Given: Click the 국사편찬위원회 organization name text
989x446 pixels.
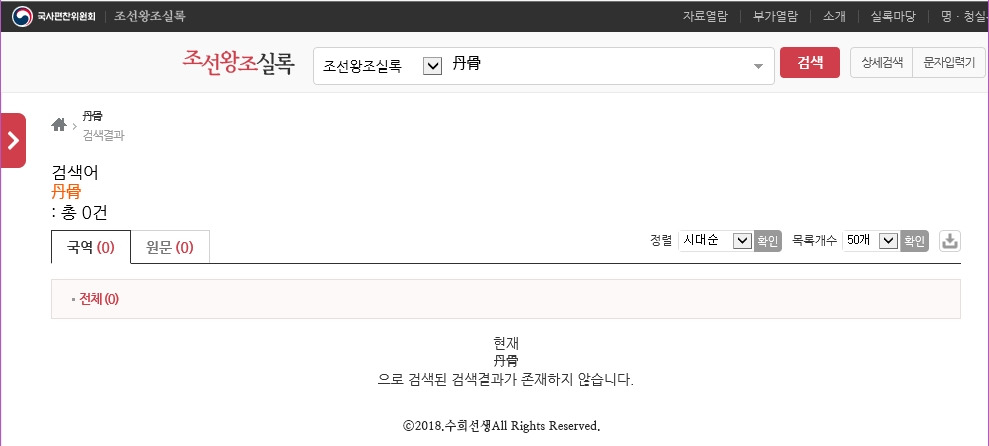Looking at the screenshot, I should (x=66, y=17).
